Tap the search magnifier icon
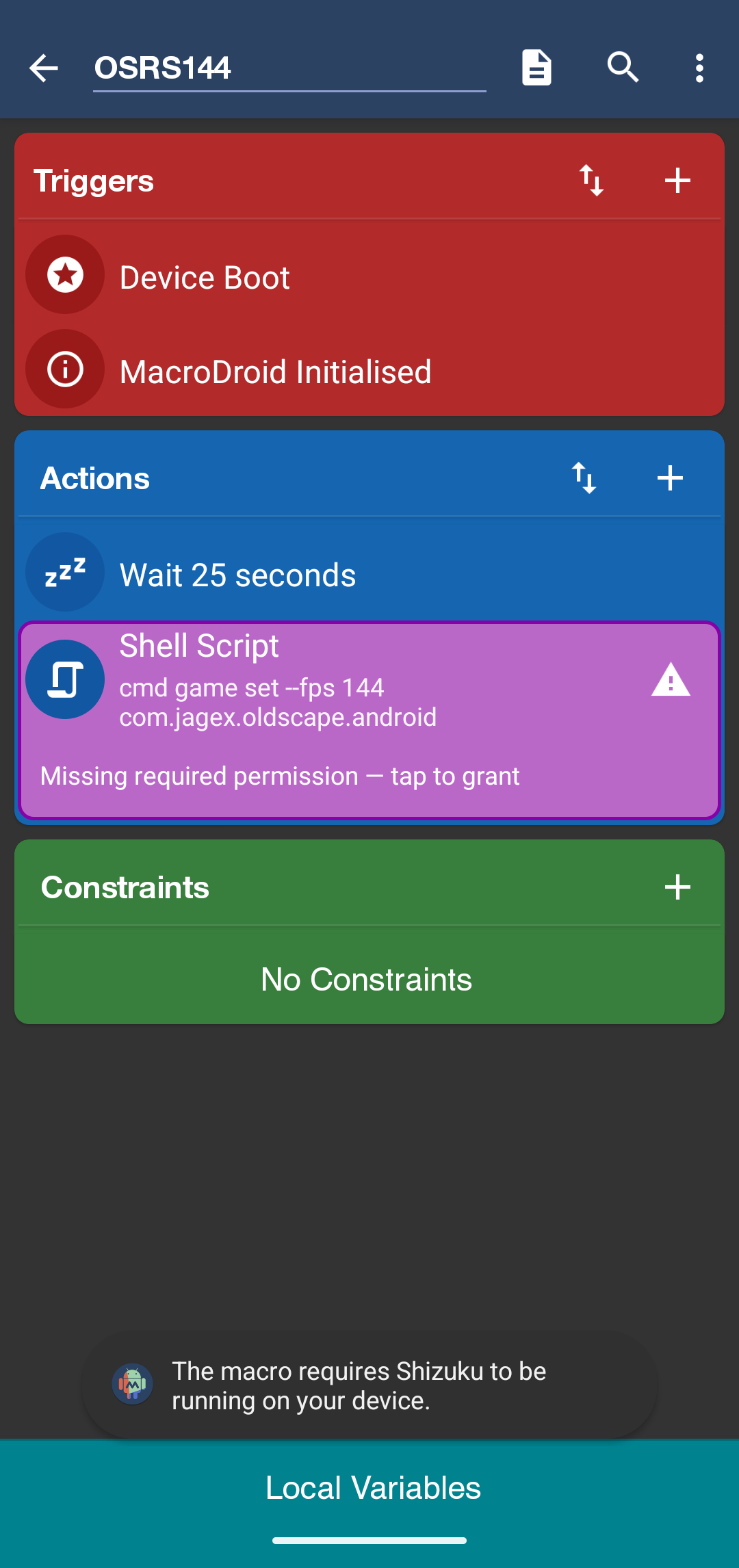The image size is (739, 1568). click(x=623, y=68)
